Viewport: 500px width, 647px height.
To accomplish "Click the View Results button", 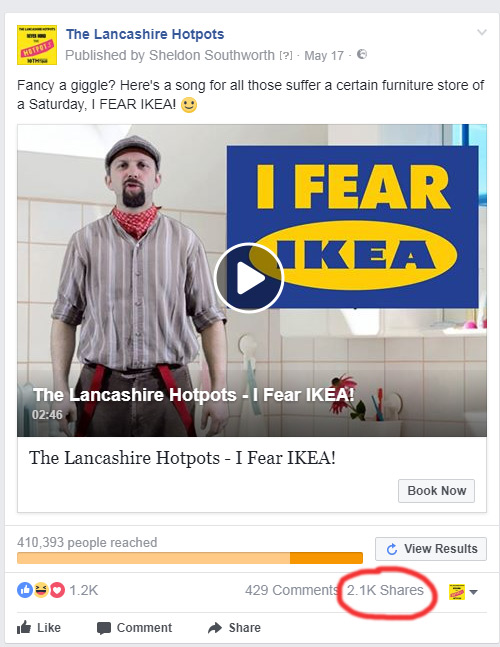I will (x=431, y=549).
